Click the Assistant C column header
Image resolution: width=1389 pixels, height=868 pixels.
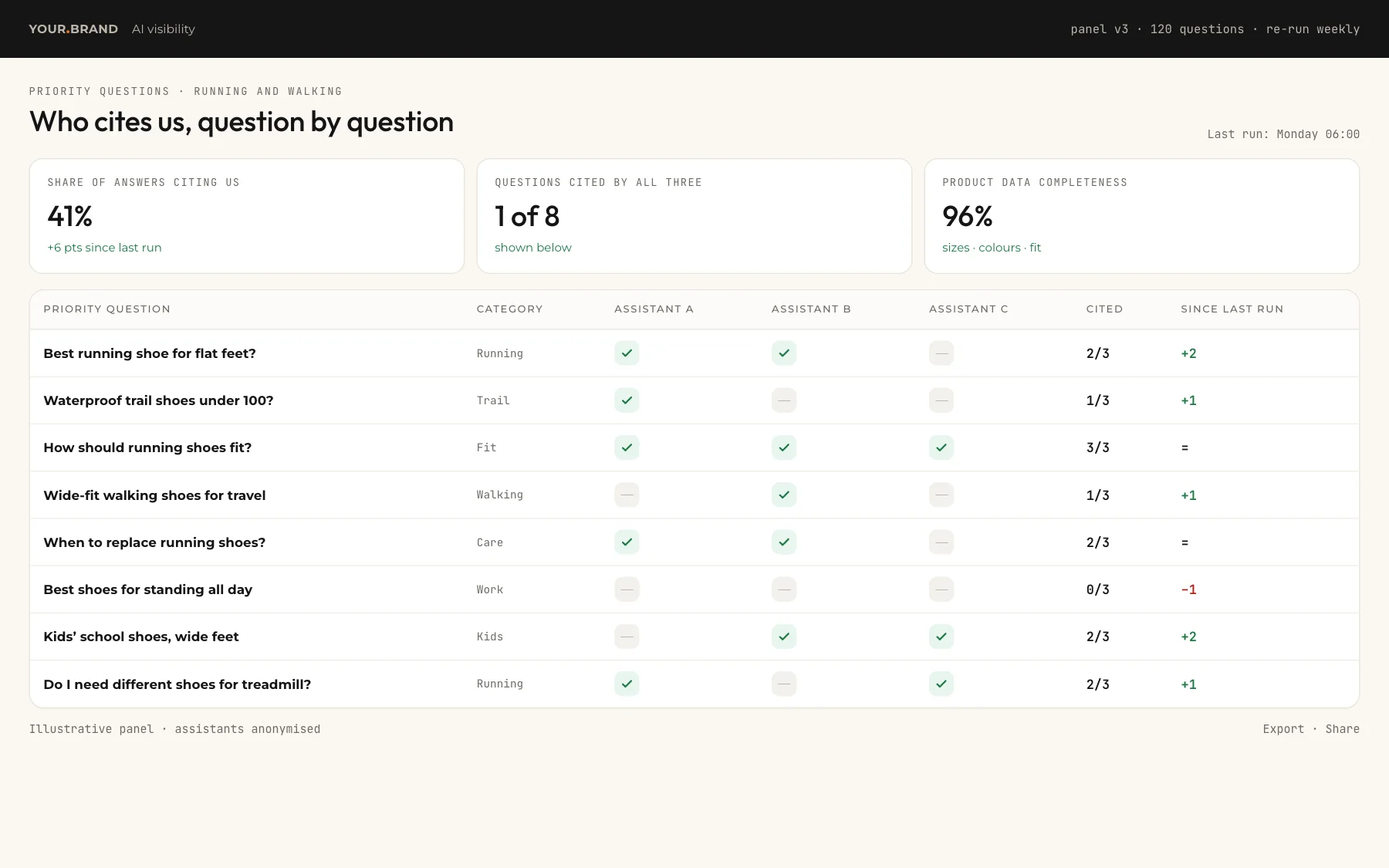(x=968, y=309)
